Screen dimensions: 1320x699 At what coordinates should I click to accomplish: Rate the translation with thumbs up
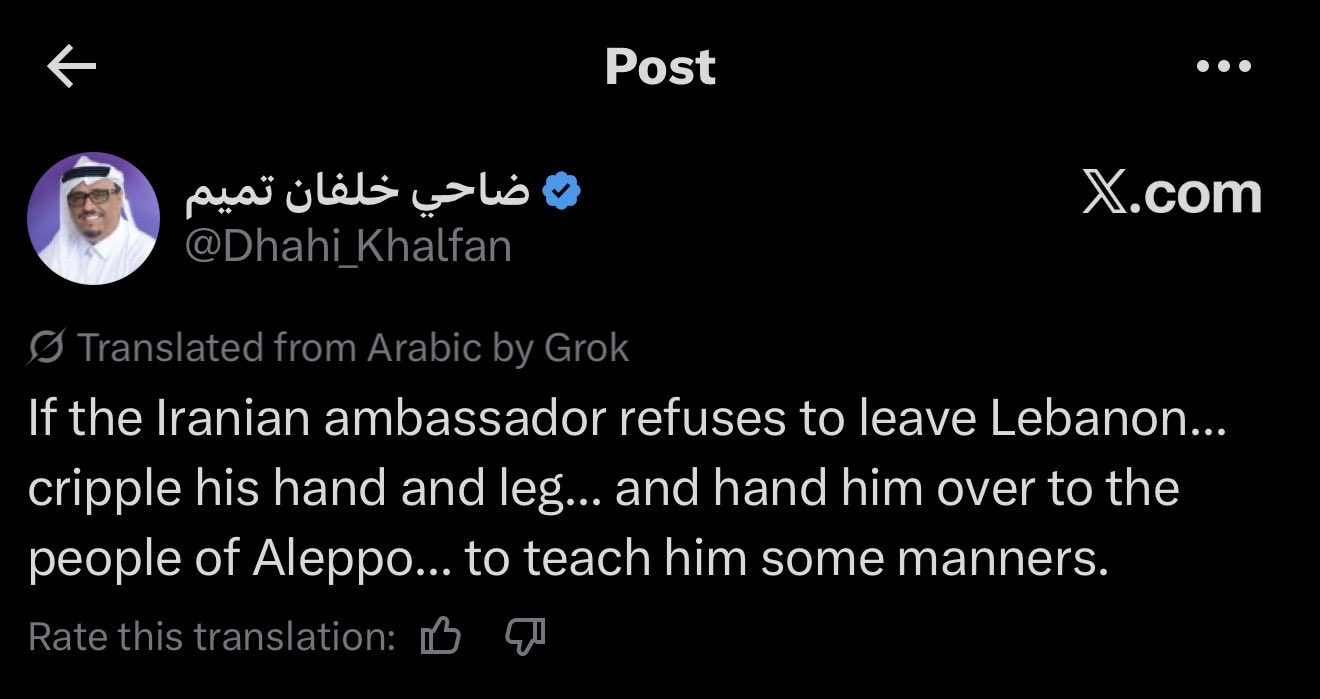440,636
